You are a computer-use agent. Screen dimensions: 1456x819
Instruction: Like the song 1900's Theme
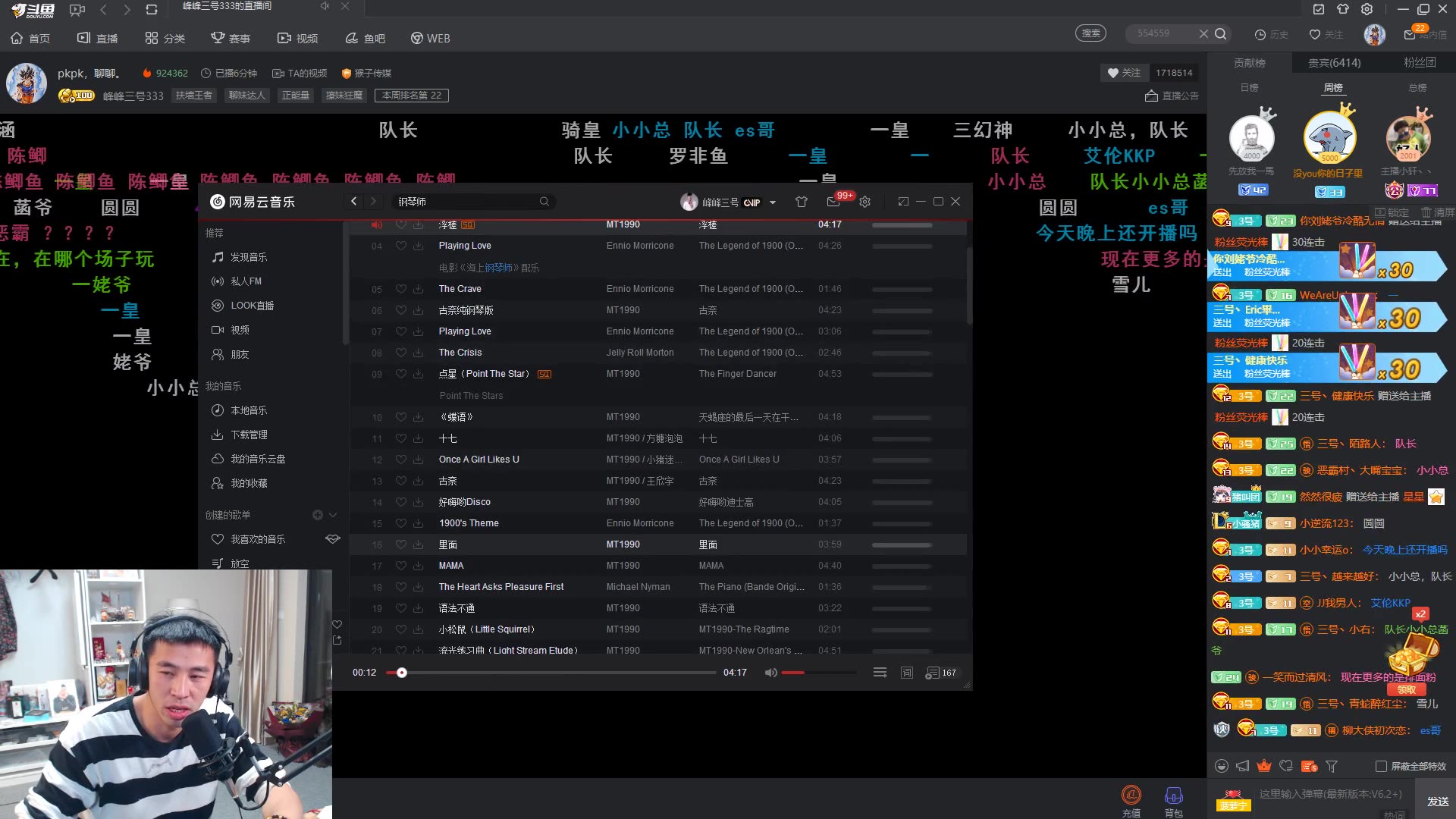pos(400,523)
